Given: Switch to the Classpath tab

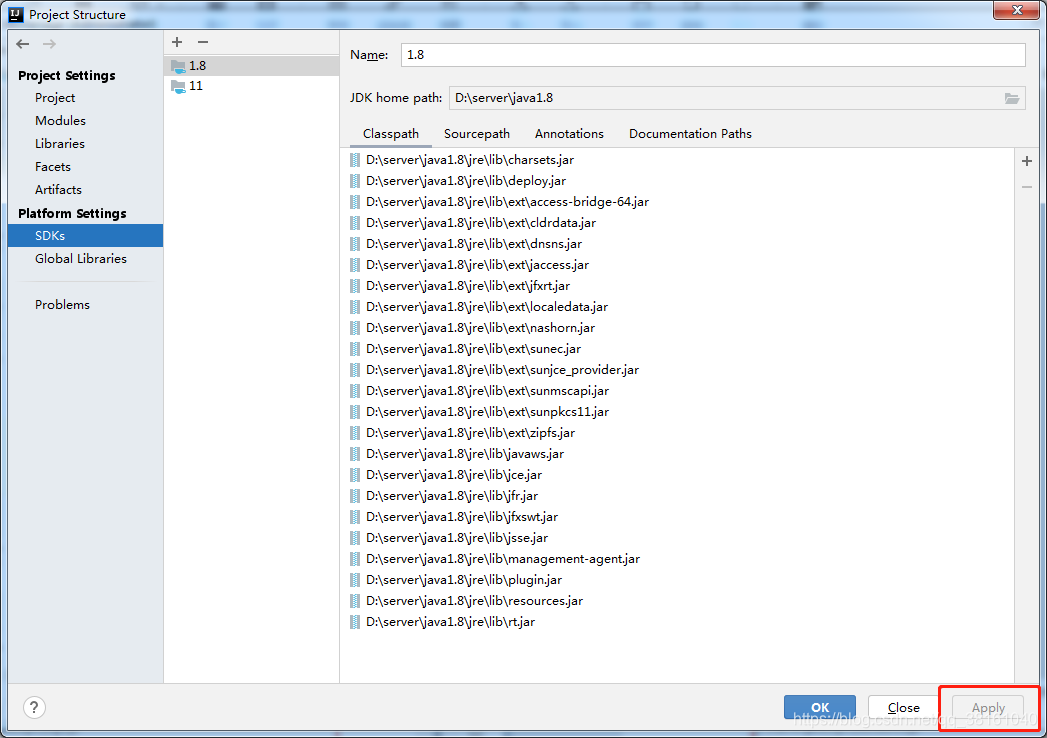Looking at the screenshot, I should 391,134.
